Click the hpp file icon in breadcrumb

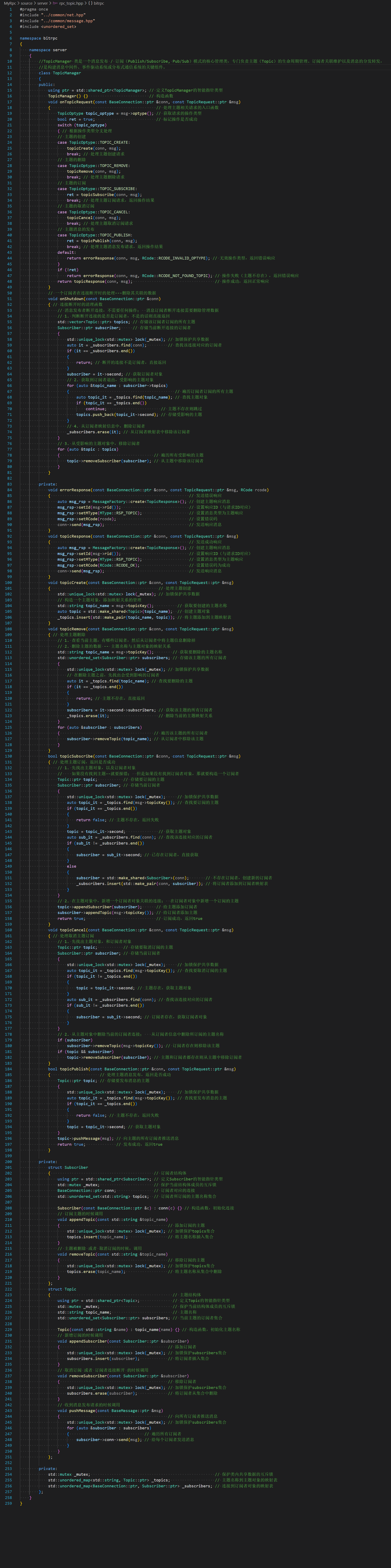point(55,3)
